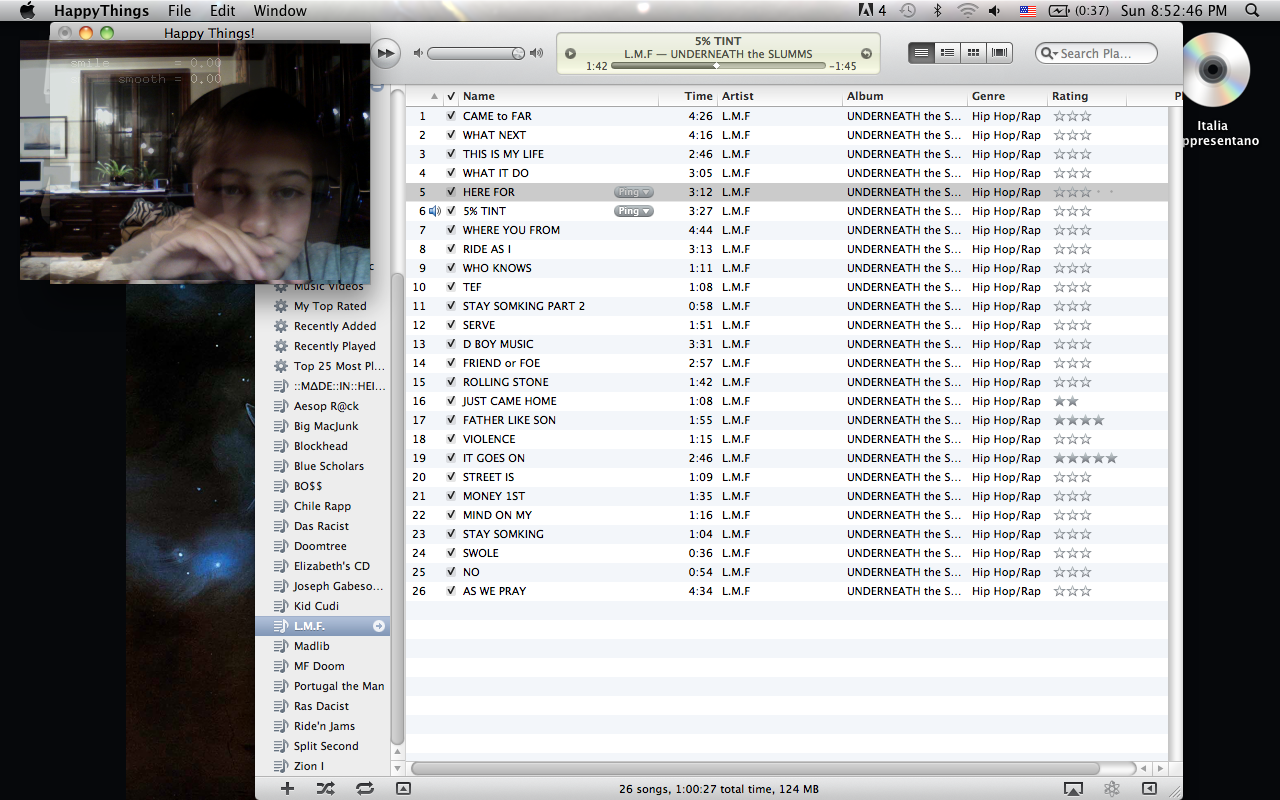The height and width of the screenshot is (800, 1280).
Task: Click the round arrow left of the now-playing title
Action: 570,54
